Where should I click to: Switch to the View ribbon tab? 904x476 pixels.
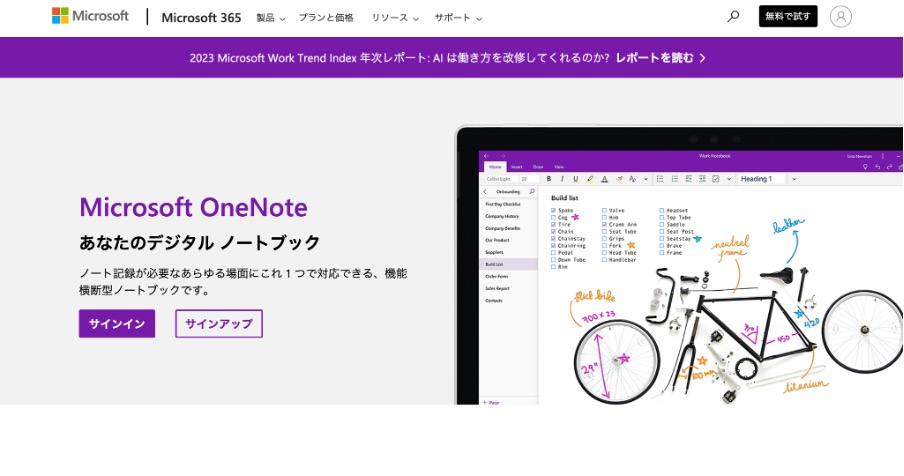click(x=559, y=167)
